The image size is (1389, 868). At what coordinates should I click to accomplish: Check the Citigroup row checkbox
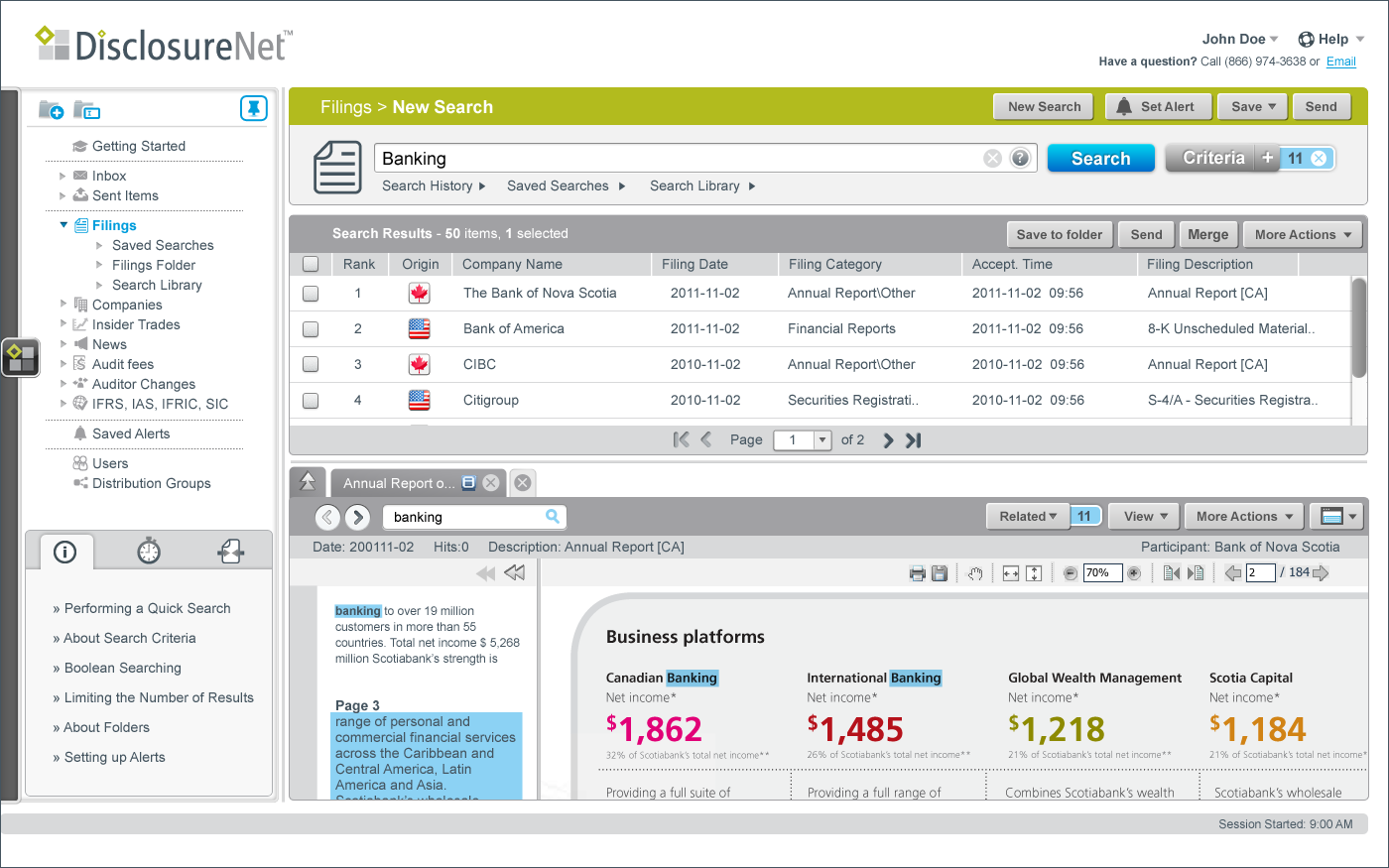pos(311,401)
